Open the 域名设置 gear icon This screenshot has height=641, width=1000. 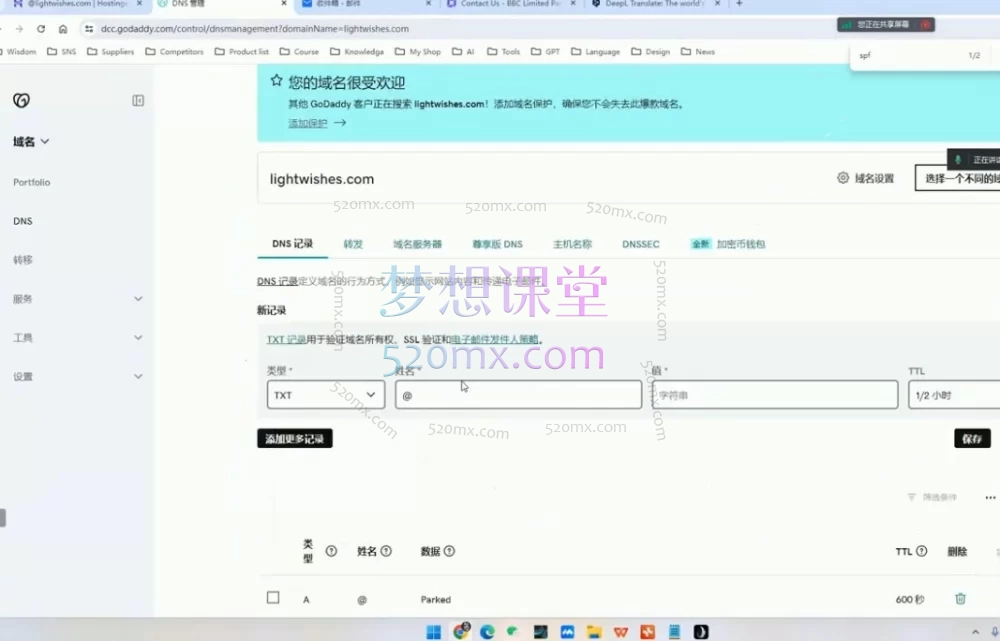click(845, 178)
